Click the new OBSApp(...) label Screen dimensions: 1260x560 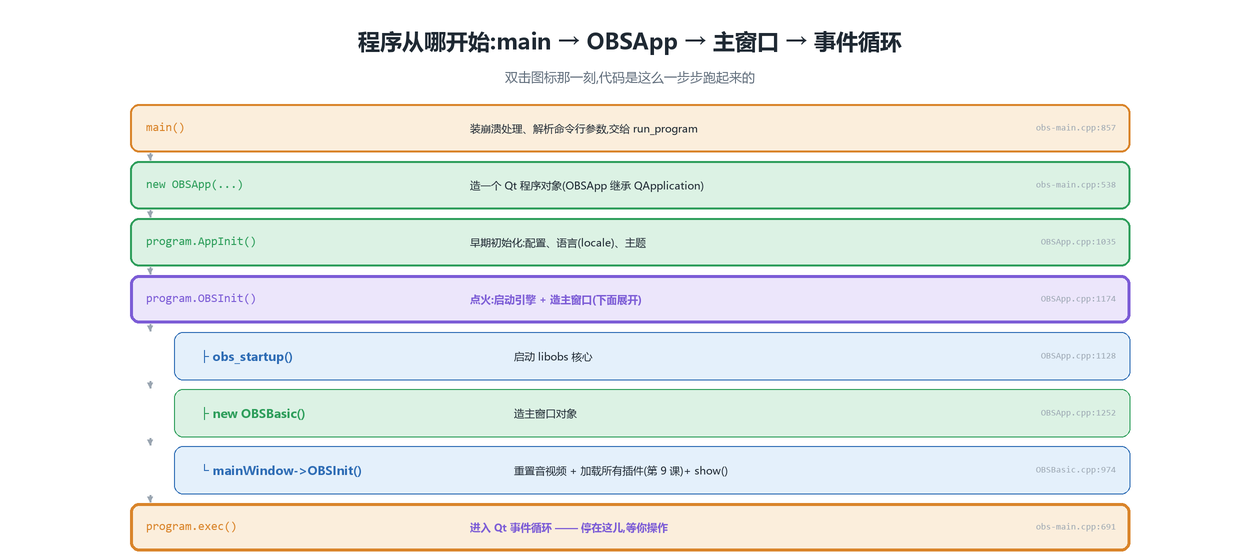[194, 185]
